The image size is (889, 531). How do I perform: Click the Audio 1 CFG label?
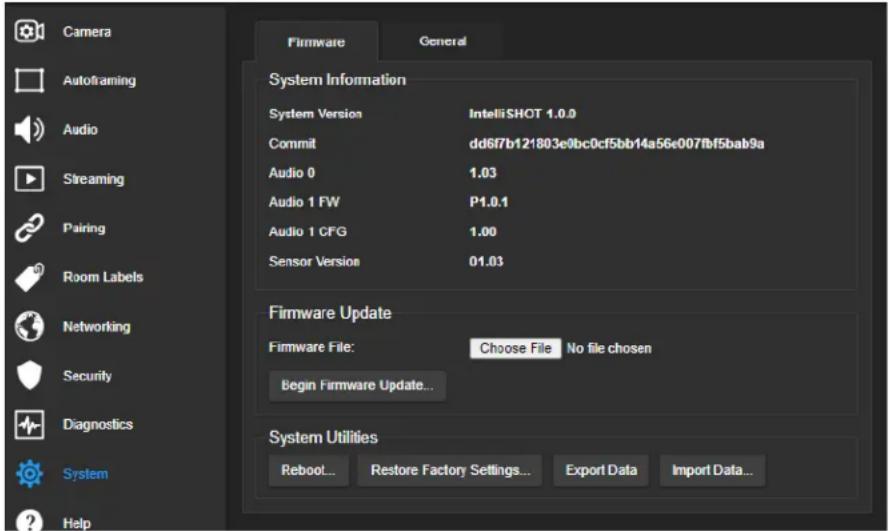(307, 232)
